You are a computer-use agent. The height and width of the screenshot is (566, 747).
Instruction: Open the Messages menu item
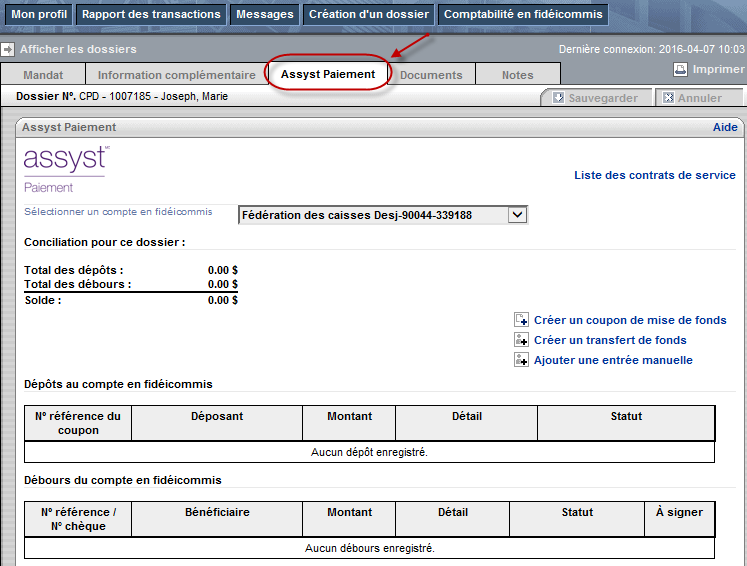coord(264,15)
